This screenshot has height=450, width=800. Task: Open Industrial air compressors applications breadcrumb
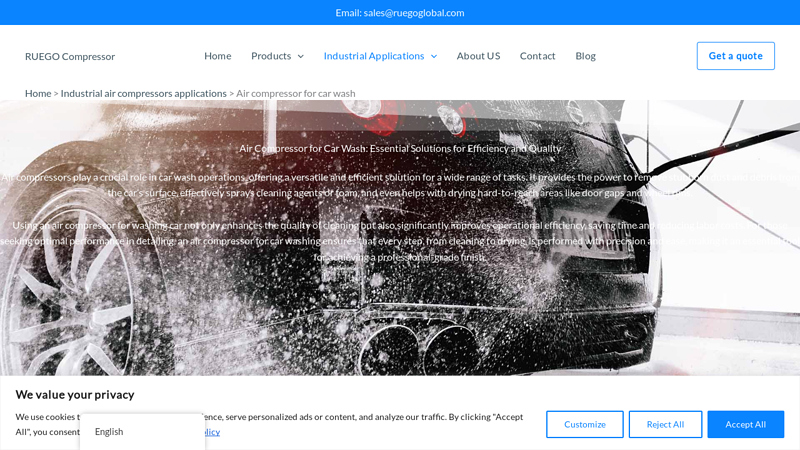tap(143, 93)
